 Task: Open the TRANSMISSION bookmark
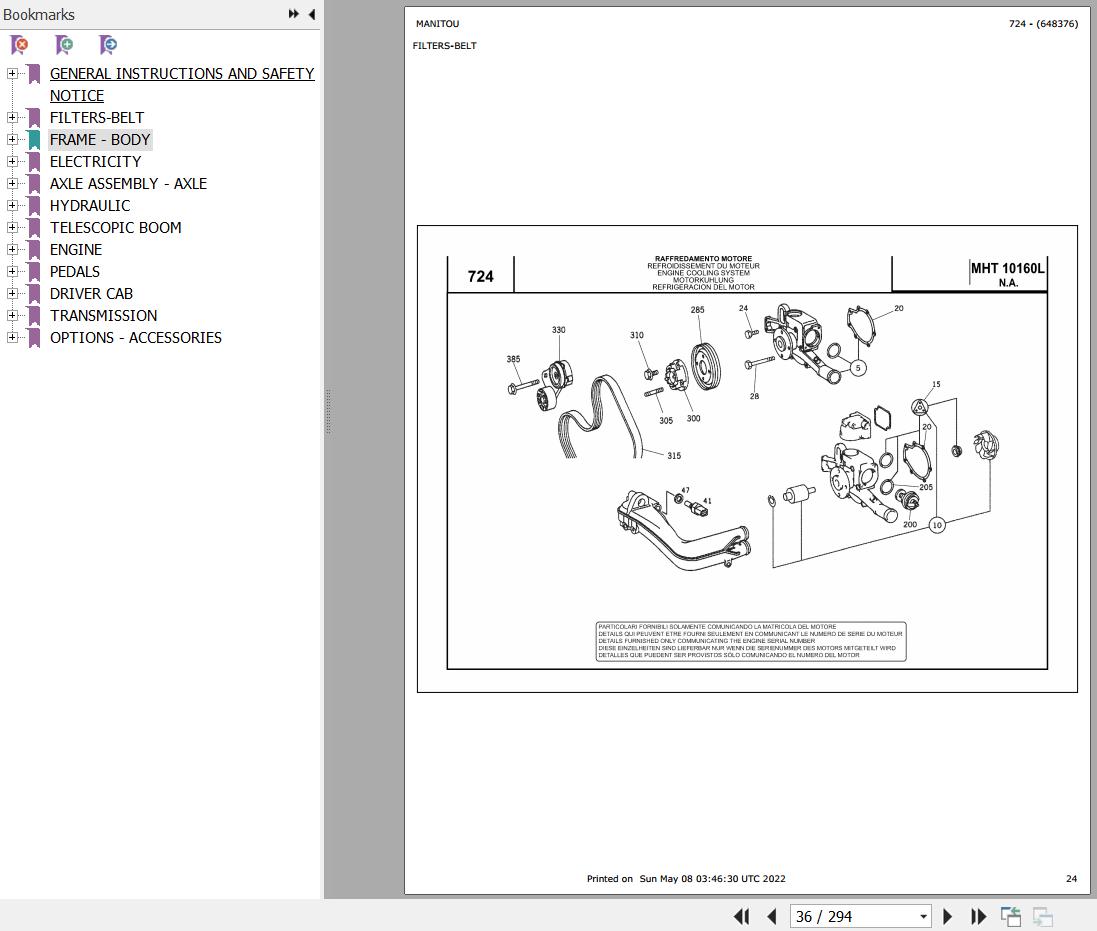tap(104, 315)
